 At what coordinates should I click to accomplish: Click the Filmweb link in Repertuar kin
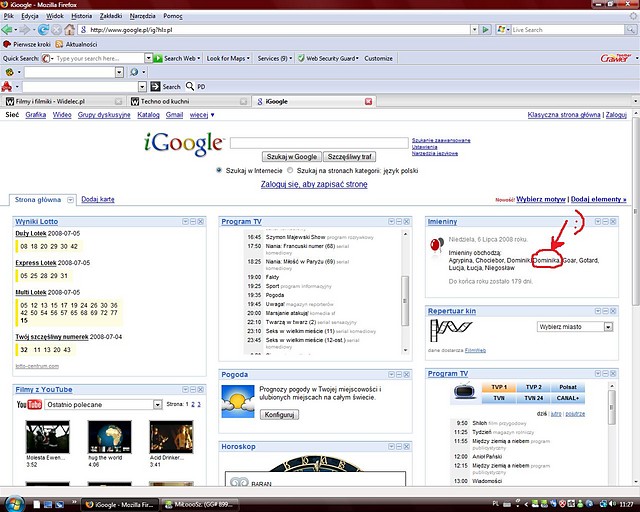pos(475,350)
